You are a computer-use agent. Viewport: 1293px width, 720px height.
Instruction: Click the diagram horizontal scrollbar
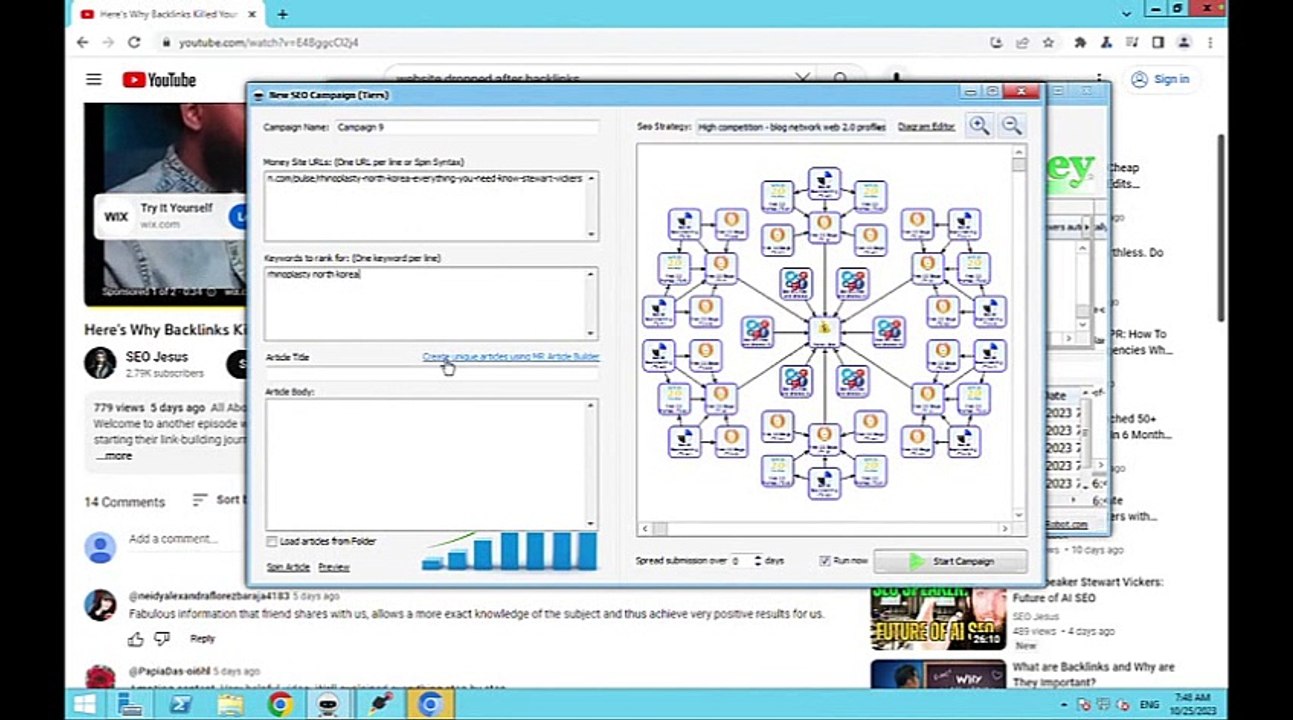[824, 528]
